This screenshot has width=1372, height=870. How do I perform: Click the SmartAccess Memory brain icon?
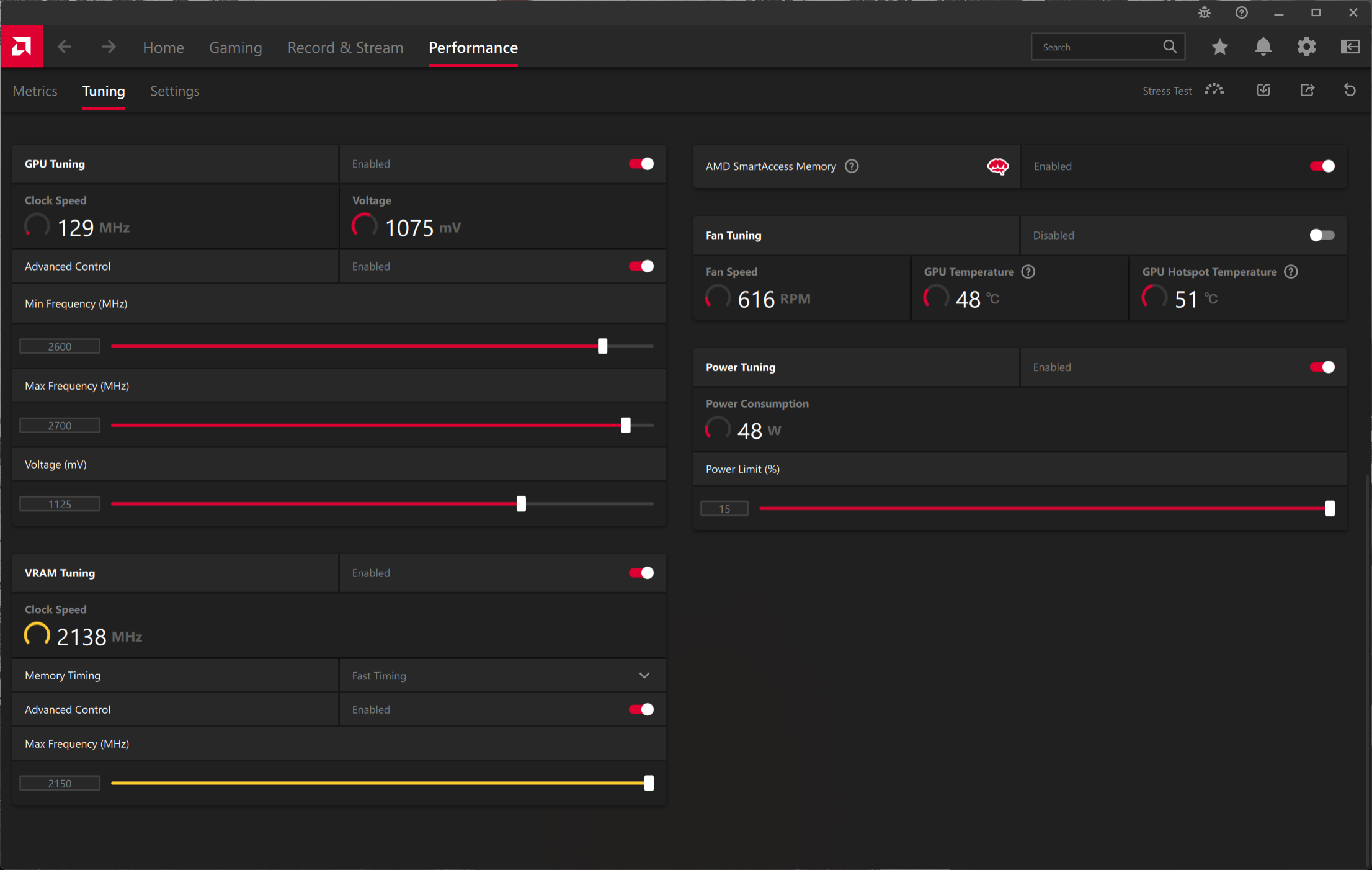click(x=998, y=166)
